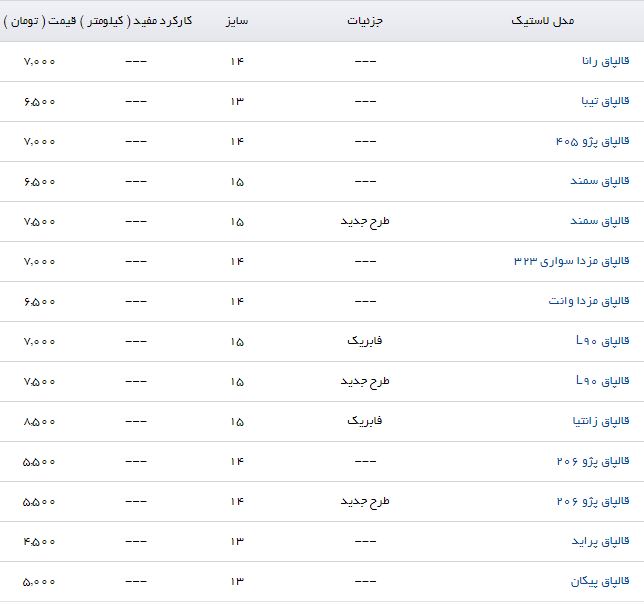644x604 pixels.
Task: Select the طرح جدید detail in the پژو ۲۰۶ row
Action: pyautogui.click(x=365, y=501)
